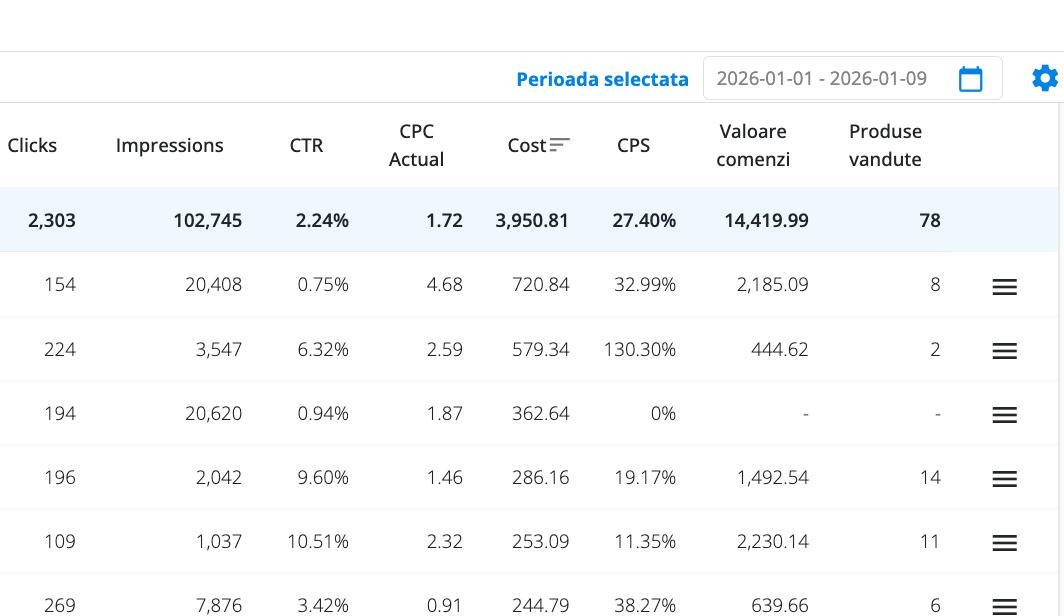Sort table by Cost header
1064x616 pixels.
(x=526, y=145)
